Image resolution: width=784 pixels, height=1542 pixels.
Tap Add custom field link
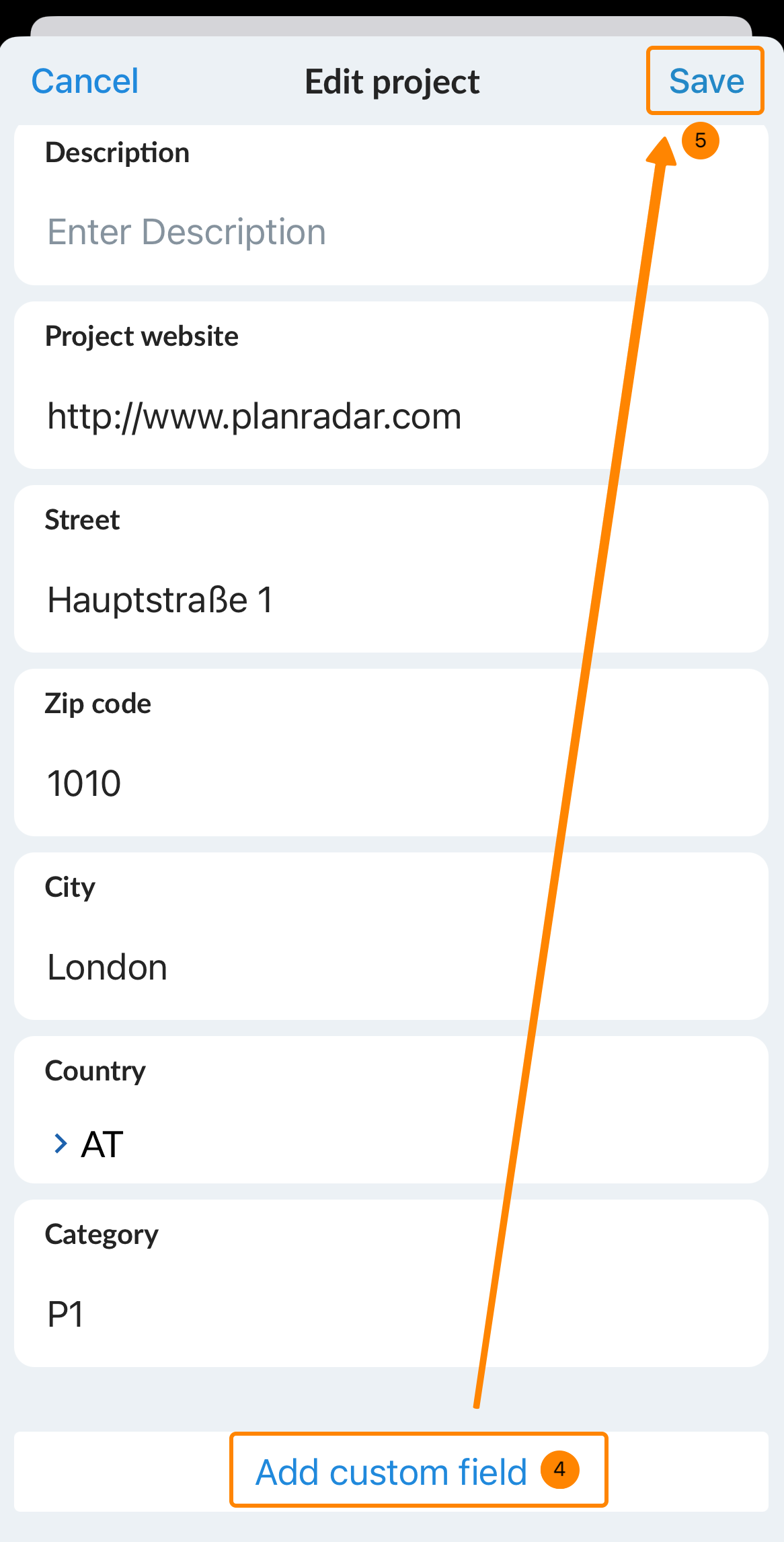[x=391, y=1472]
